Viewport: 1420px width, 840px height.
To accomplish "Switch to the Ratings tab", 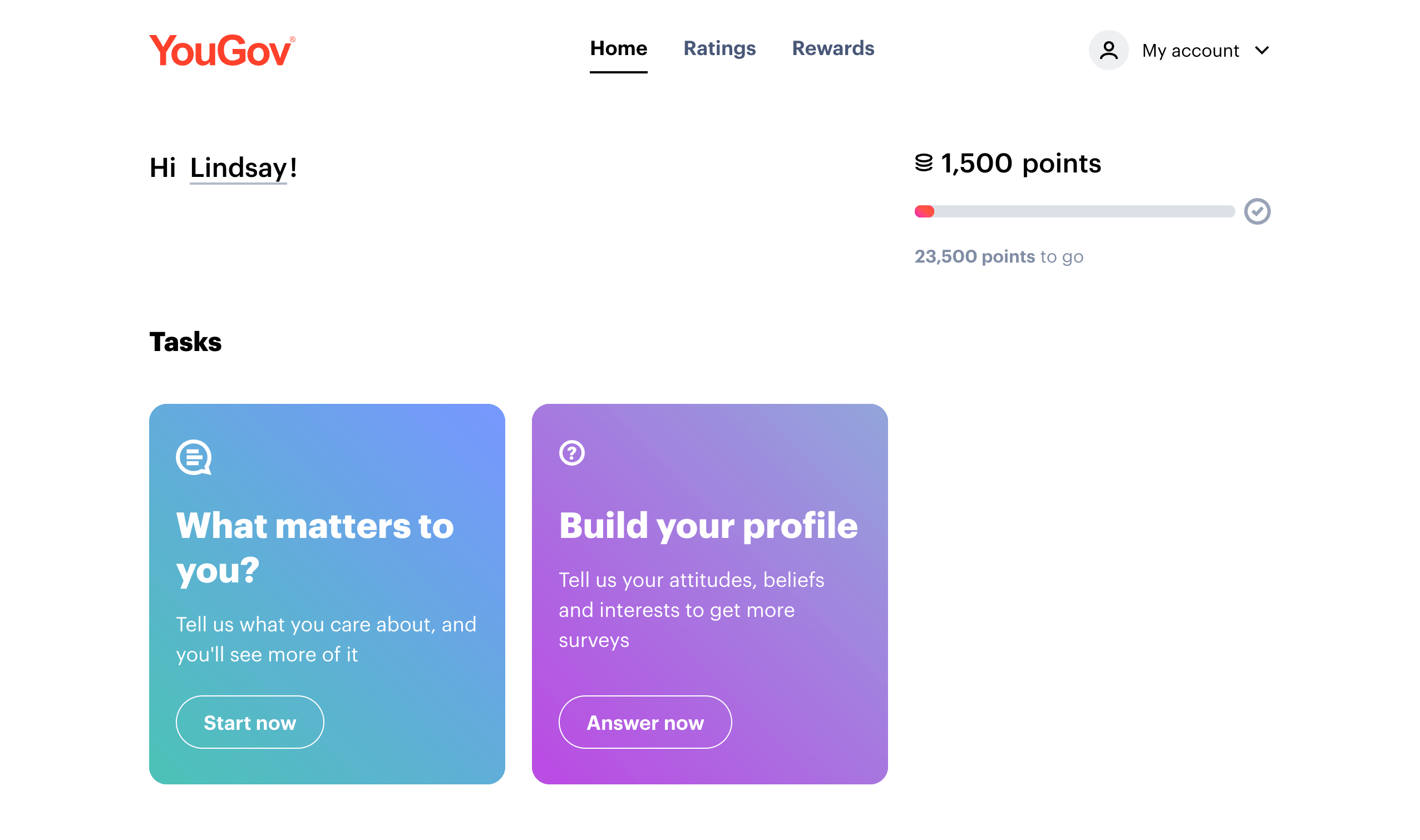I will pos(719,49).
